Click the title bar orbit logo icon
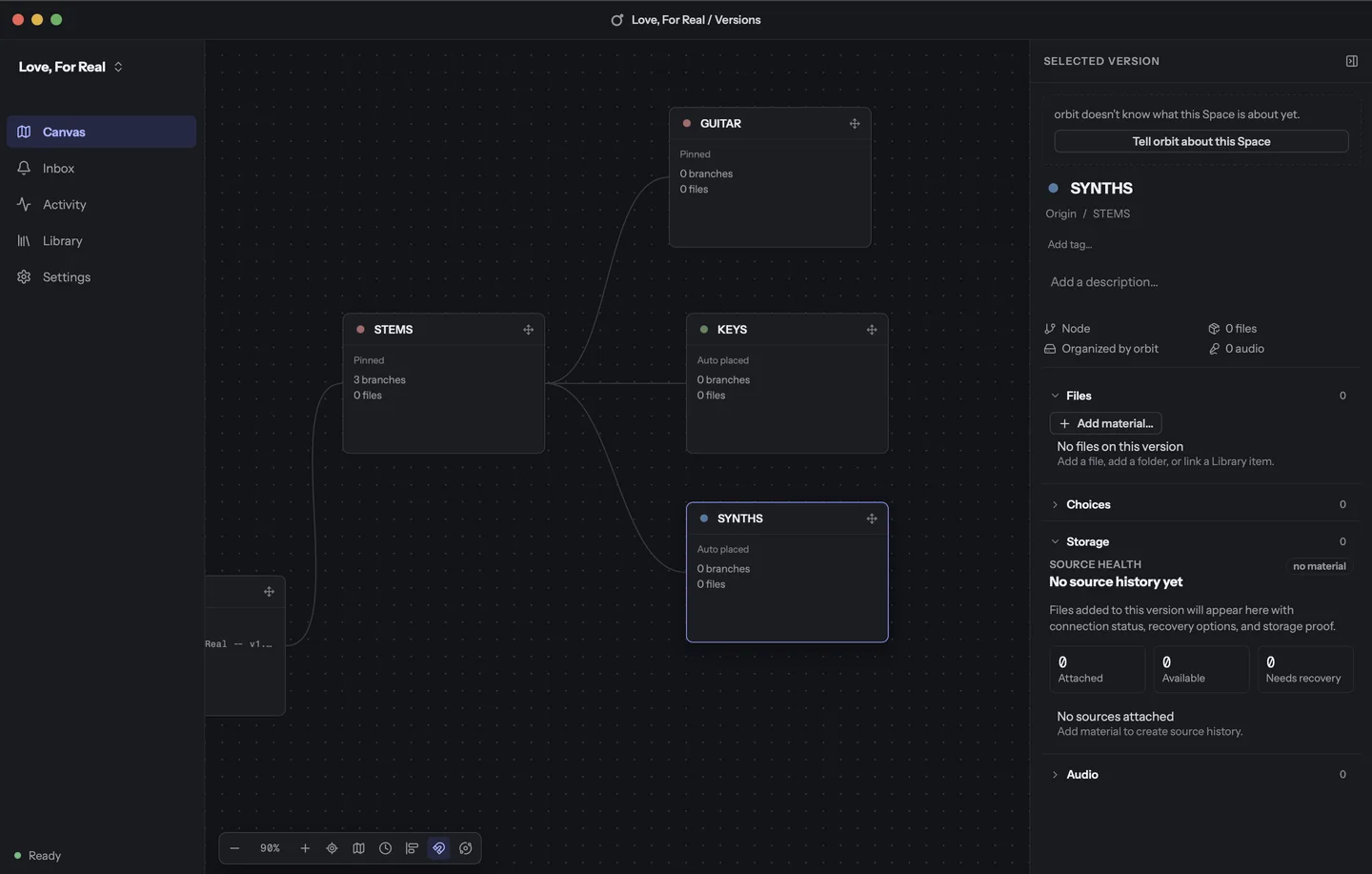 tap(617, 20)
